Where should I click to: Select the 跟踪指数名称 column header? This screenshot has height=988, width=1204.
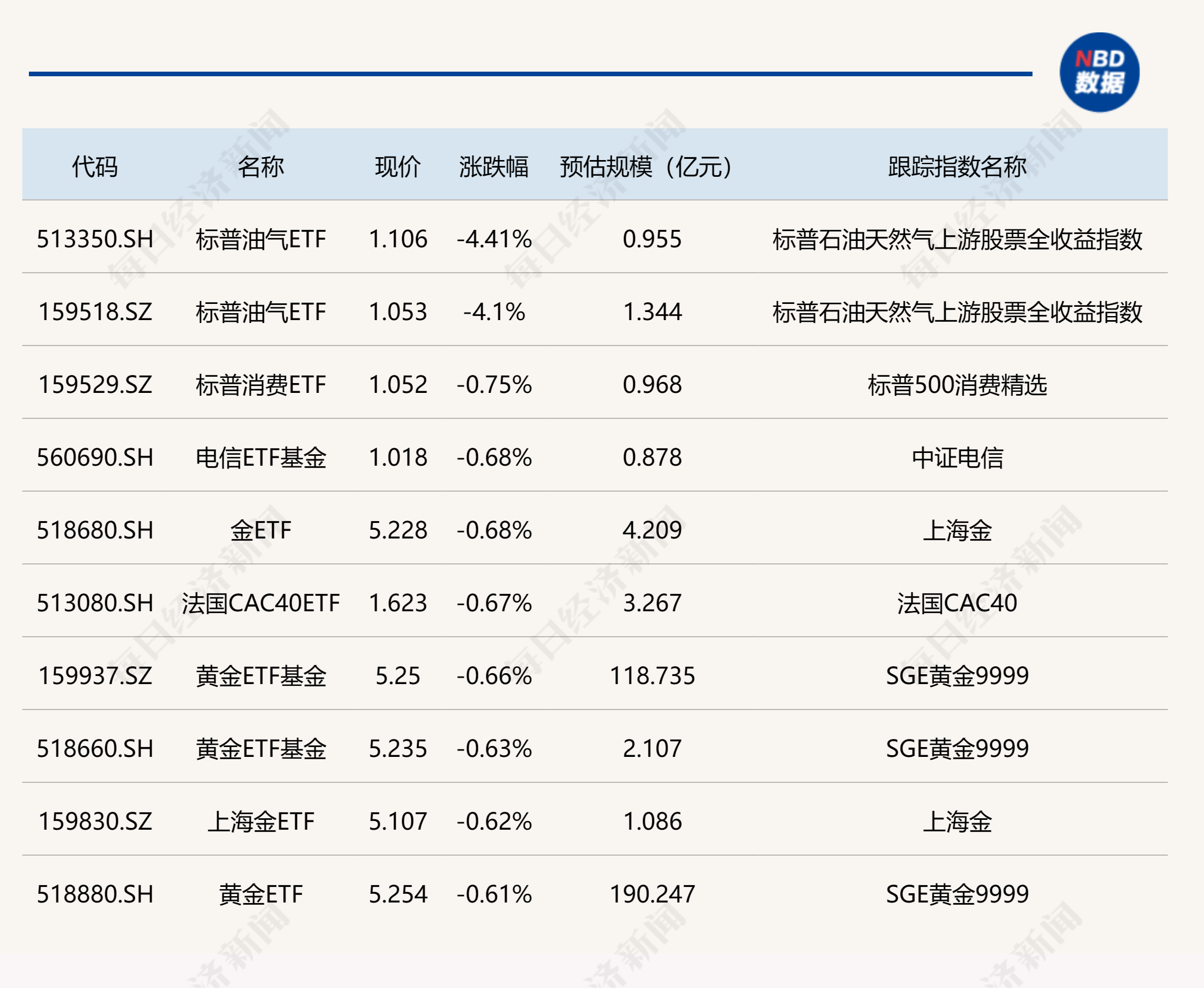pos(957,166)
